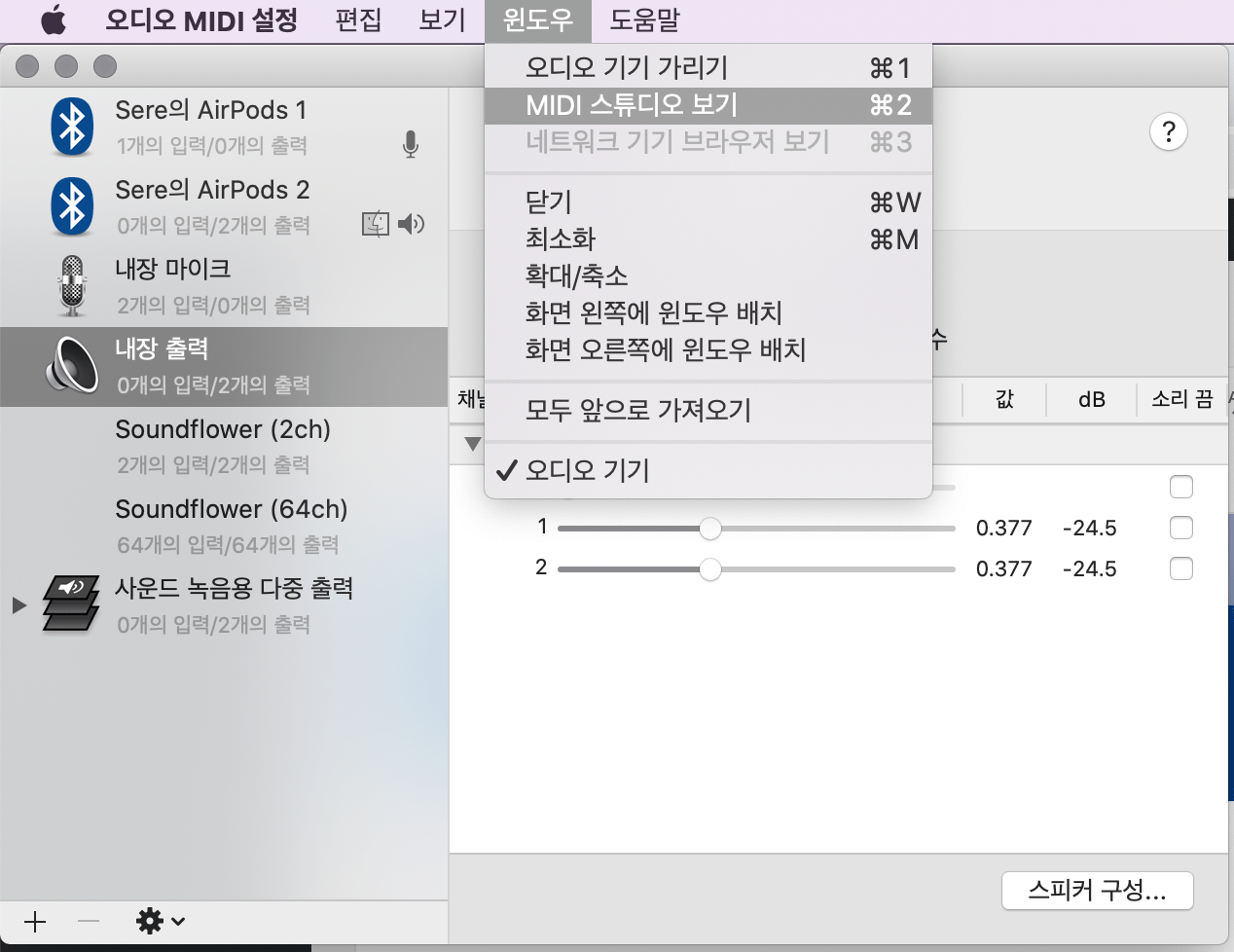This screenshot has width=1234, height=952.
Task: Open the help question mark button
Action: (1168, 131)
